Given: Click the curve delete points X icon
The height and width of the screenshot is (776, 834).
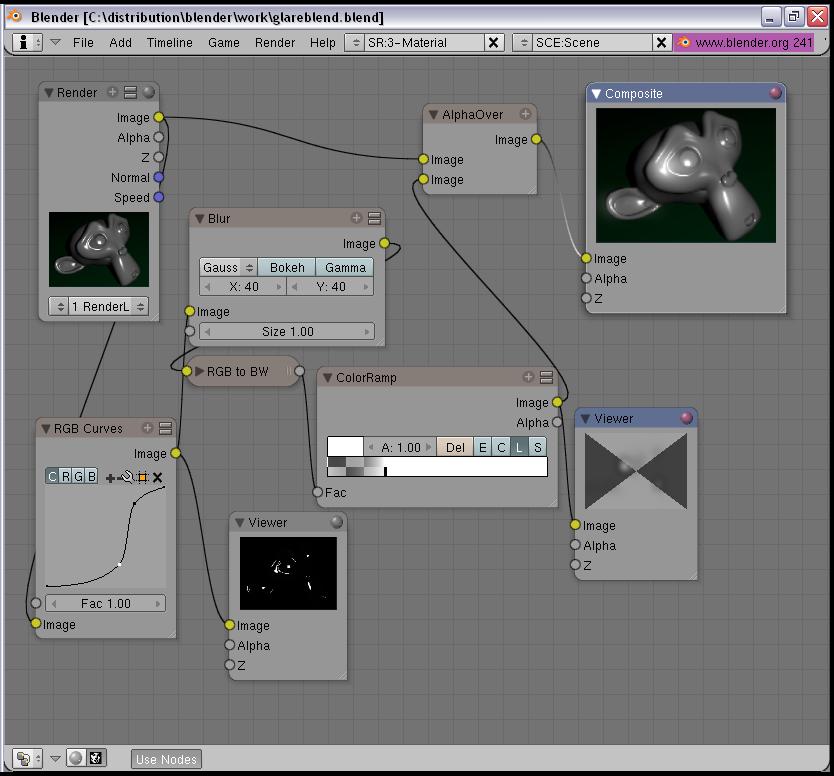Looking at the screenshot, I should point(157,478).
